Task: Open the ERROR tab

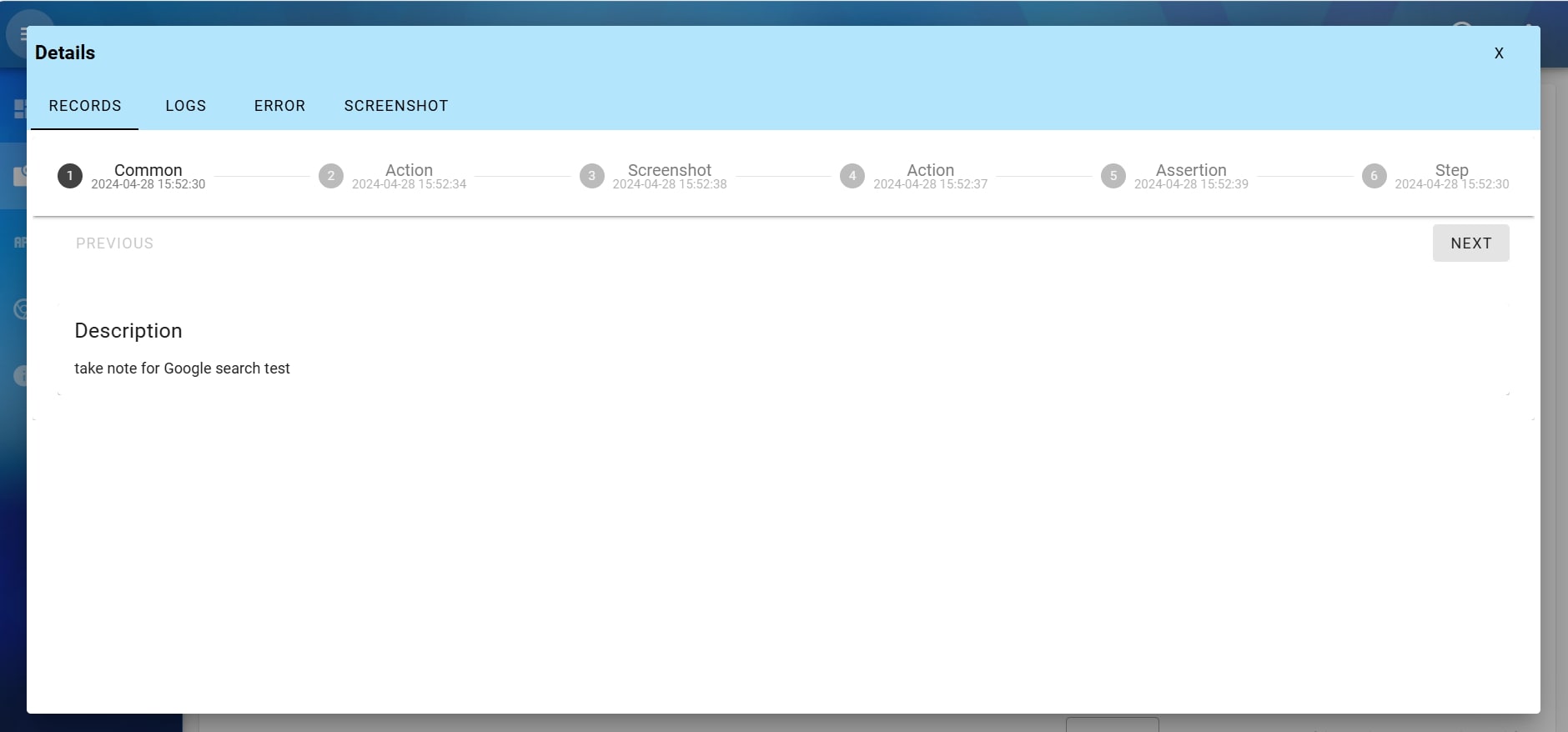Action: (279, 106)
